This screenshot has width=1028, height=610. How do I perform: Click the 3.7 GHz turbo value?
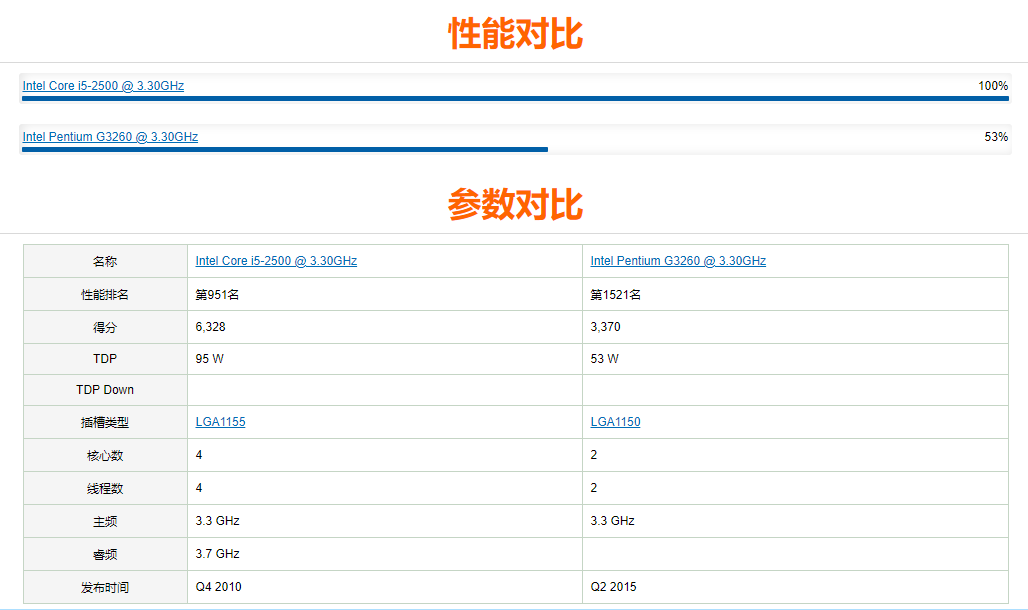[218, 554]
